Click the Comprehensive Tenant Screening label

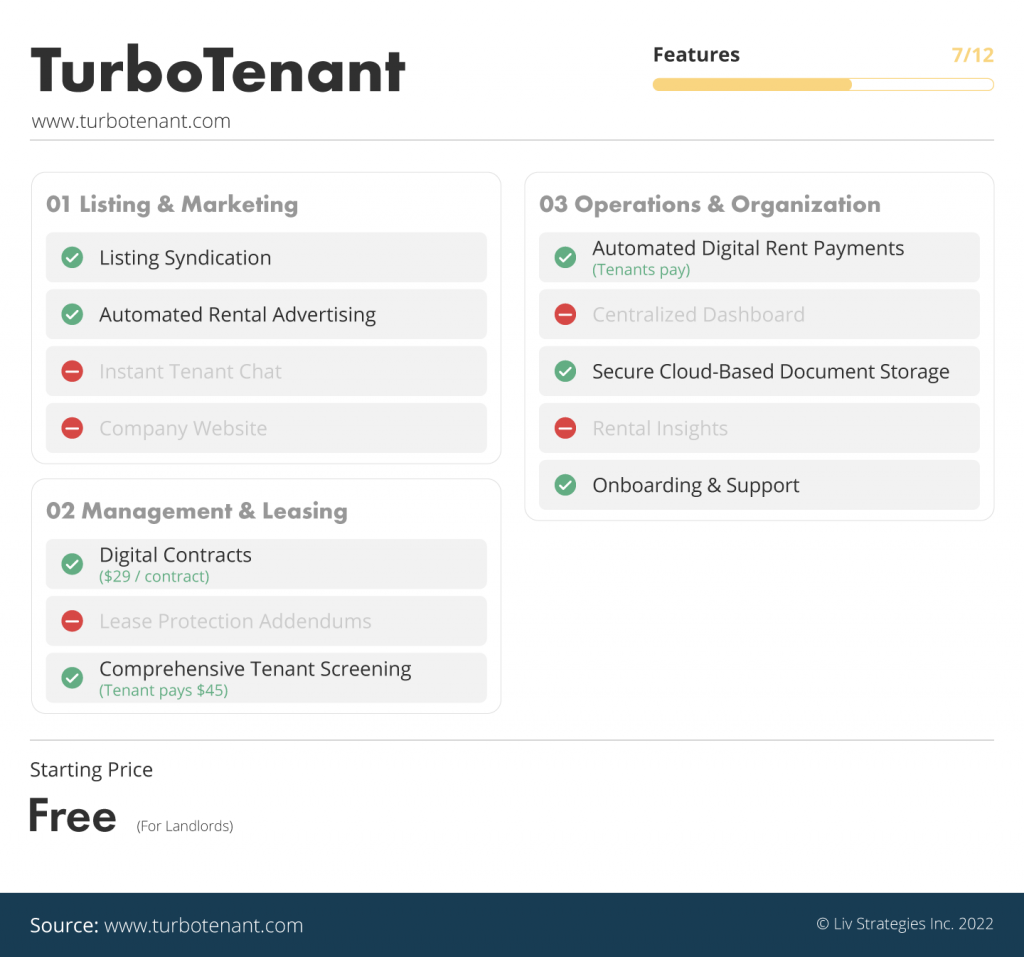[x=255, y=669]
